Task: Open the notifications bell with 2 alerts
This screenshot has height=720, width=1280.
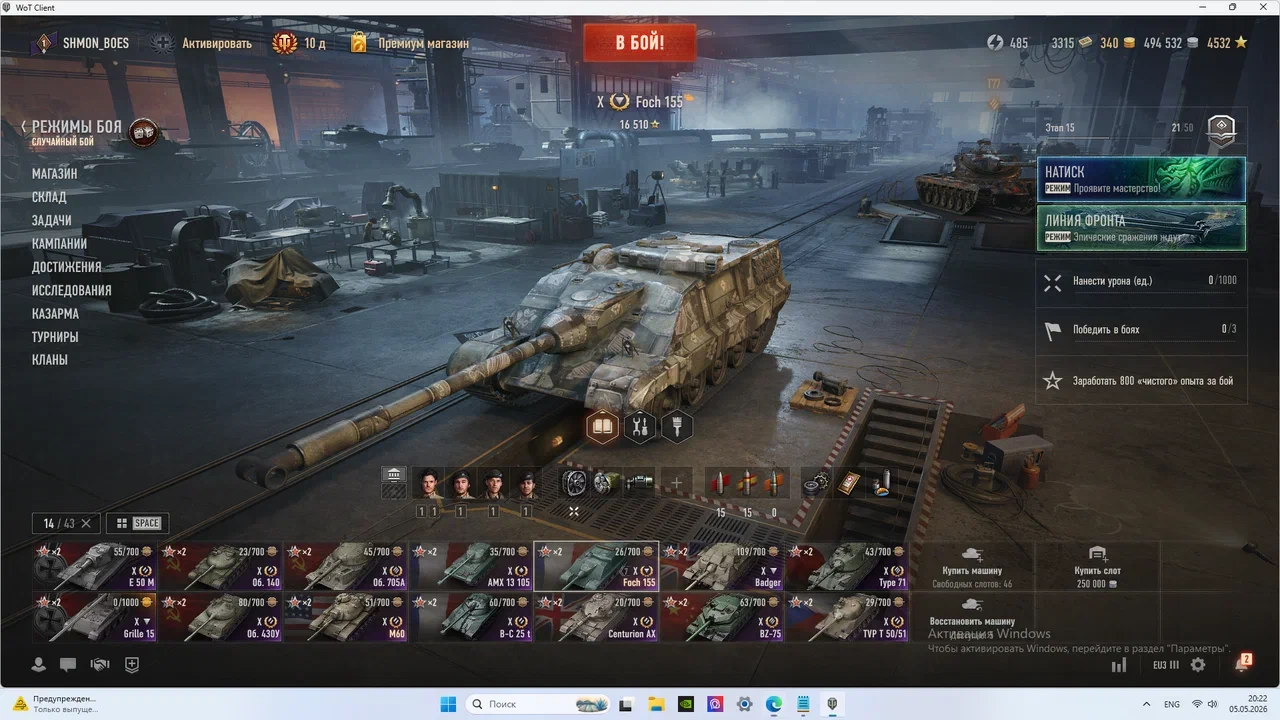Action: coord(1242,663)
